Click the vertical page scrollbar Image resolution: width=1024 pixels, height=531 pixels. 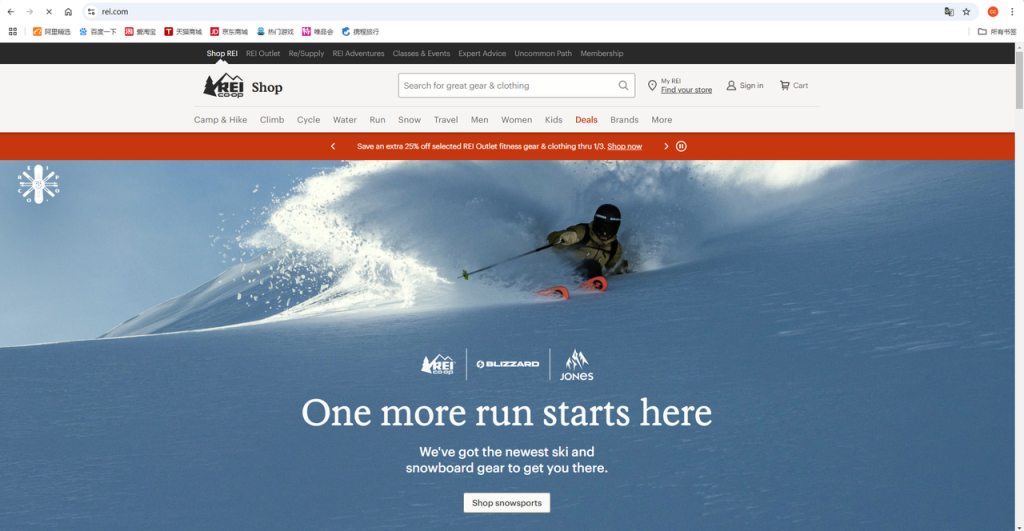tap(1018, 80)
